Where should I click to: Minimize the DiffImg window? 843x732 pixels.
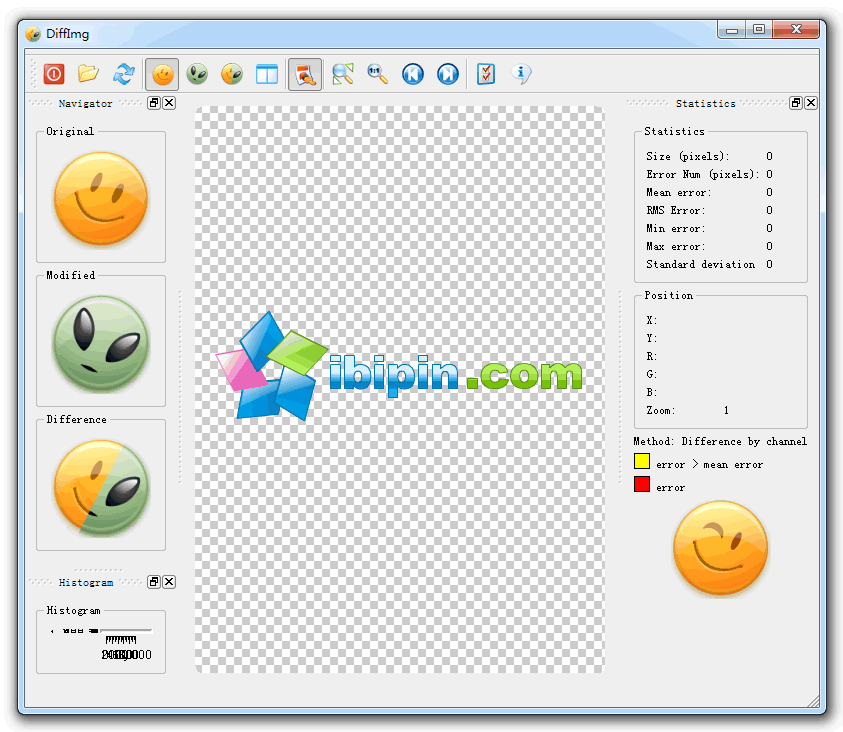coord(732,29)
